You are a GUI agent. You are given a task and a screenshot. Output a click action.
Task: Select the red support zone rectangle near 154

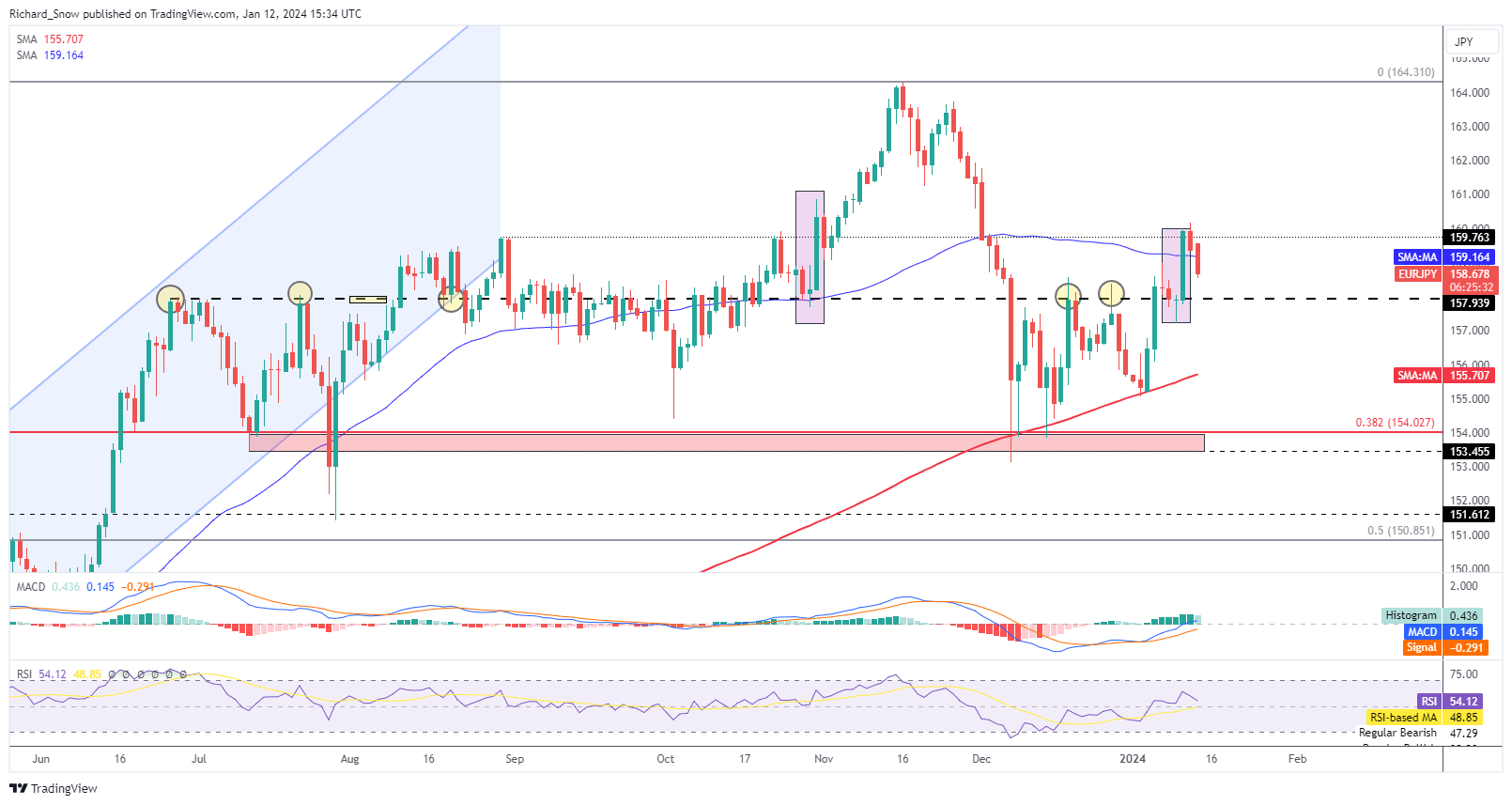point(726,441)
